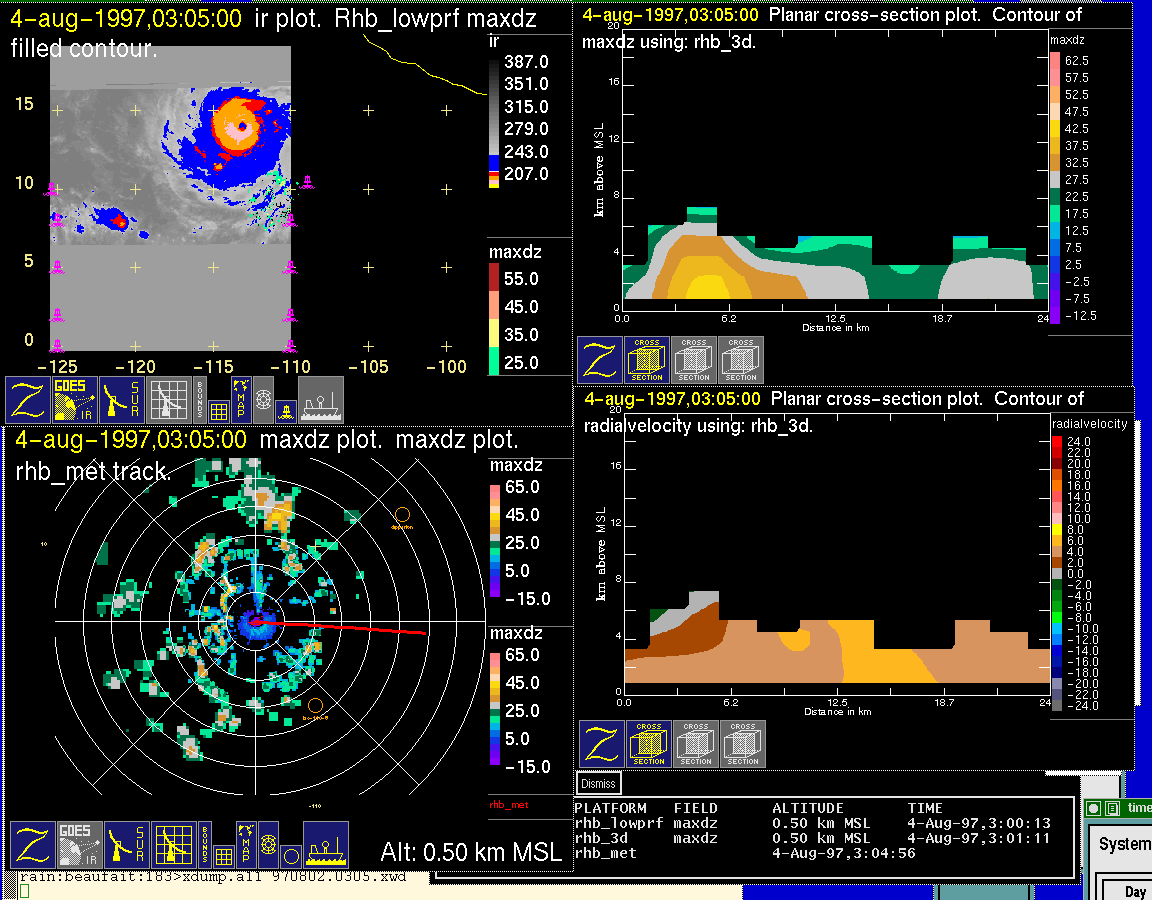Click the circle icon in the bottom-left plot toolbar
1152x900 pixels.
pos(289,856)
